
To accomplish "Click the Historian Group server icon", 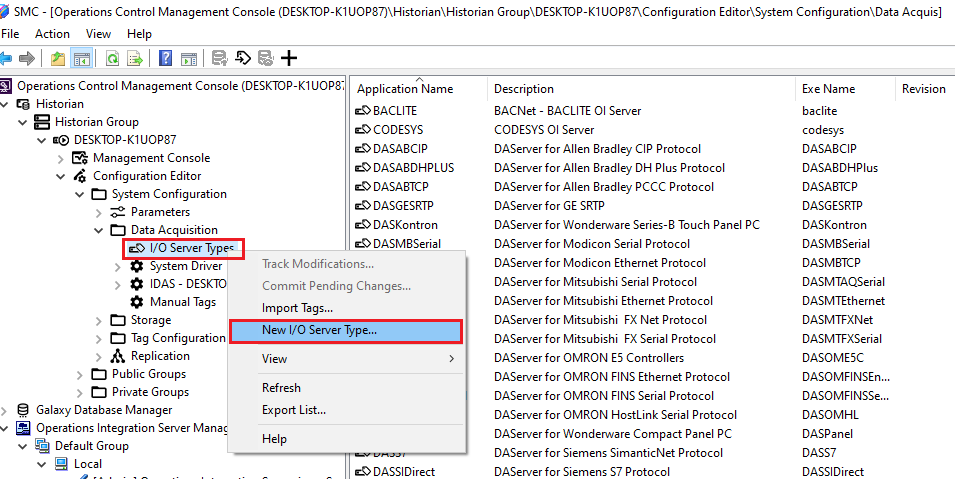I will pos(42,122).
